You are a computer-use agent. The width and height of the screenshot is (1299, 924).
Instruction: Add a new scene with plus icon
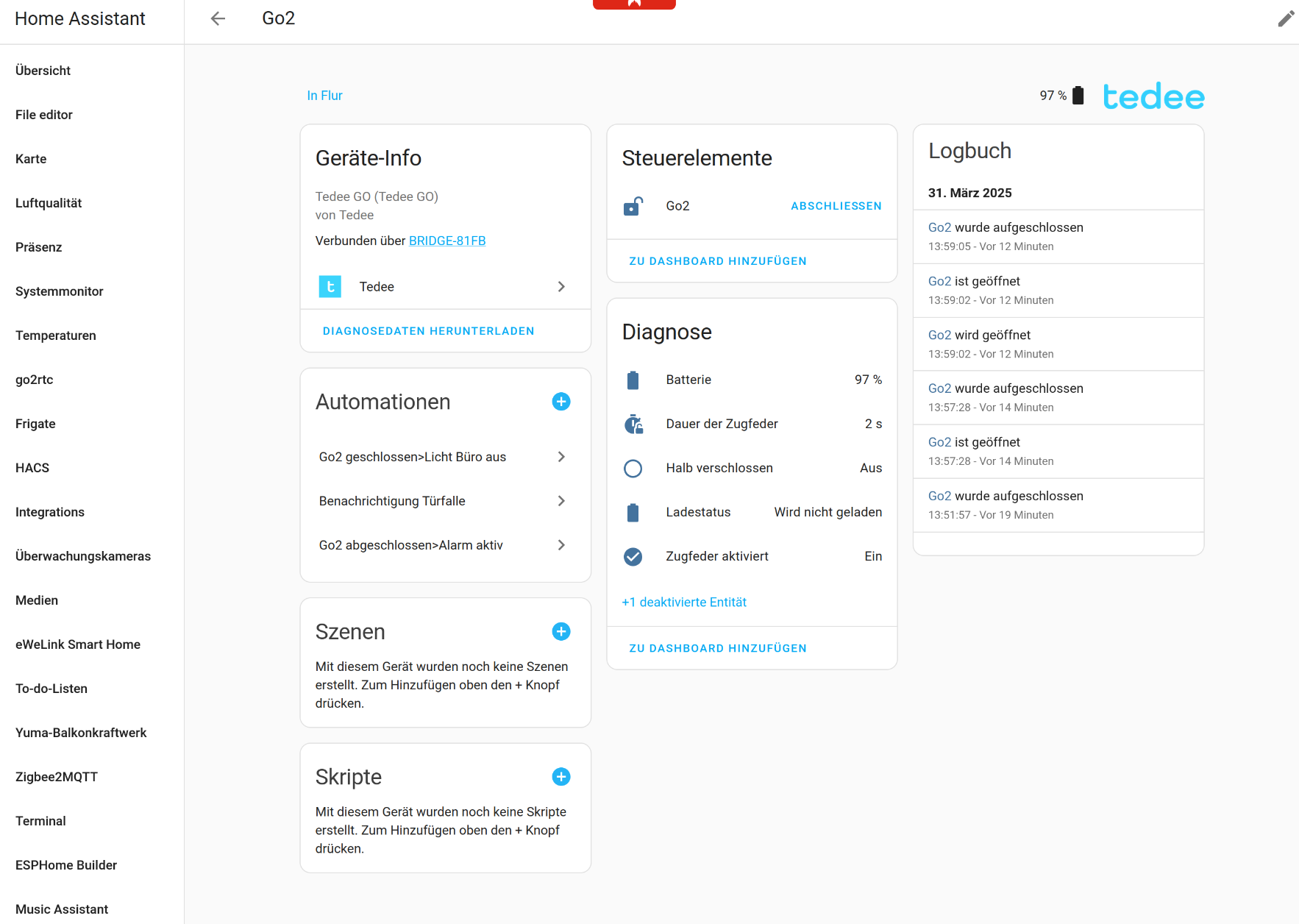[561, 632]
